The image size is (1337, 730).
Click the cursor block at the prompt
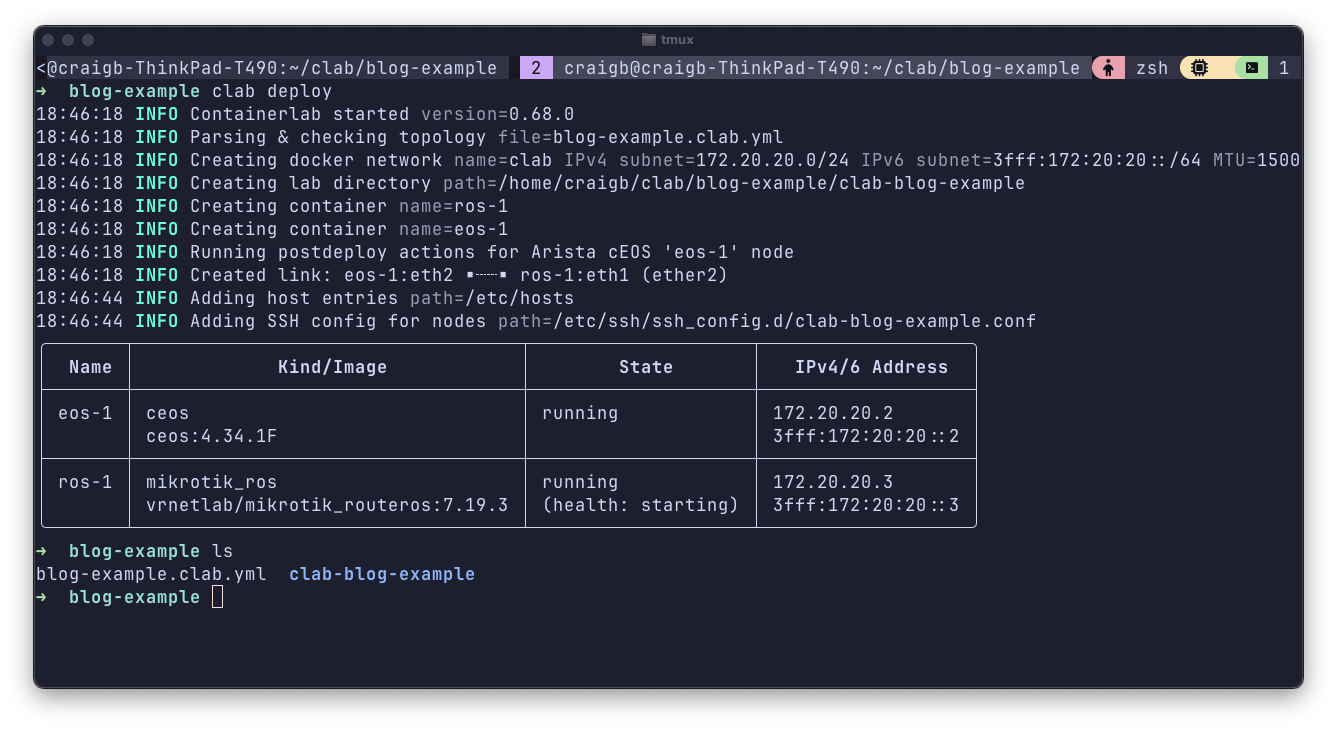tap(217, 597)
